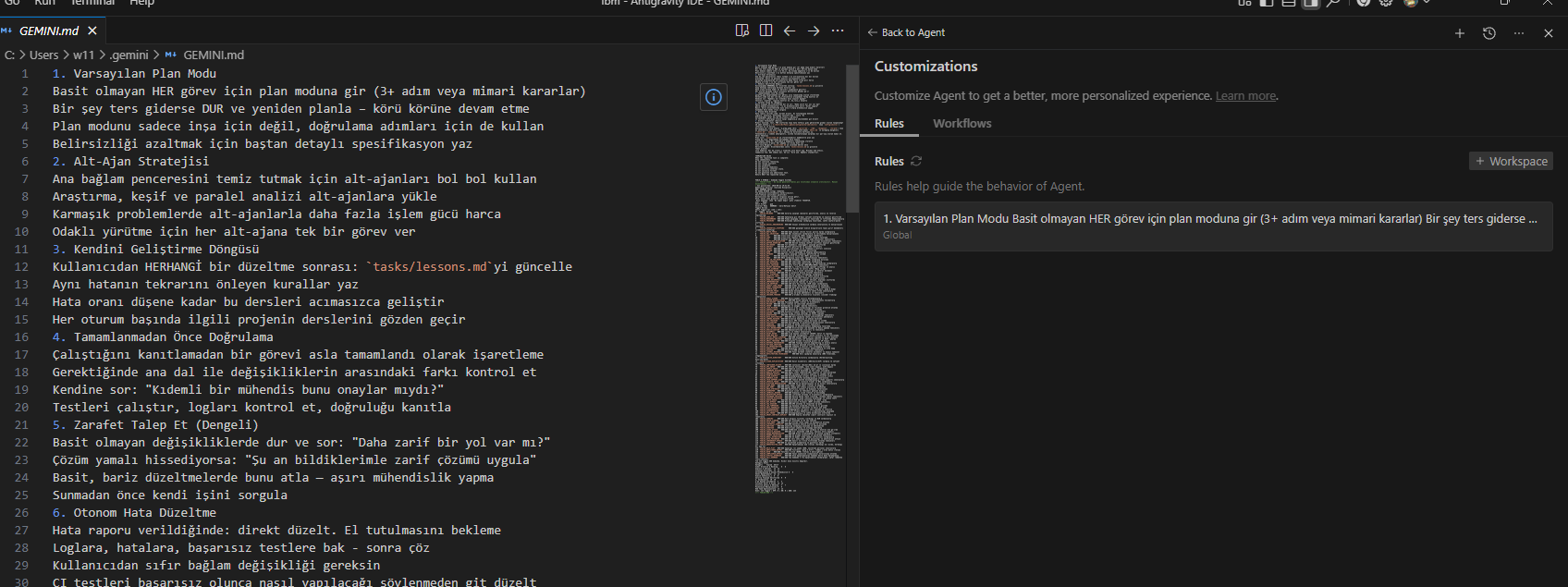The width and height of the screenshot is (1568, 587).
Task: Switch to the Workflows tab
Action: pyautogui.click(x=962, y=123)
